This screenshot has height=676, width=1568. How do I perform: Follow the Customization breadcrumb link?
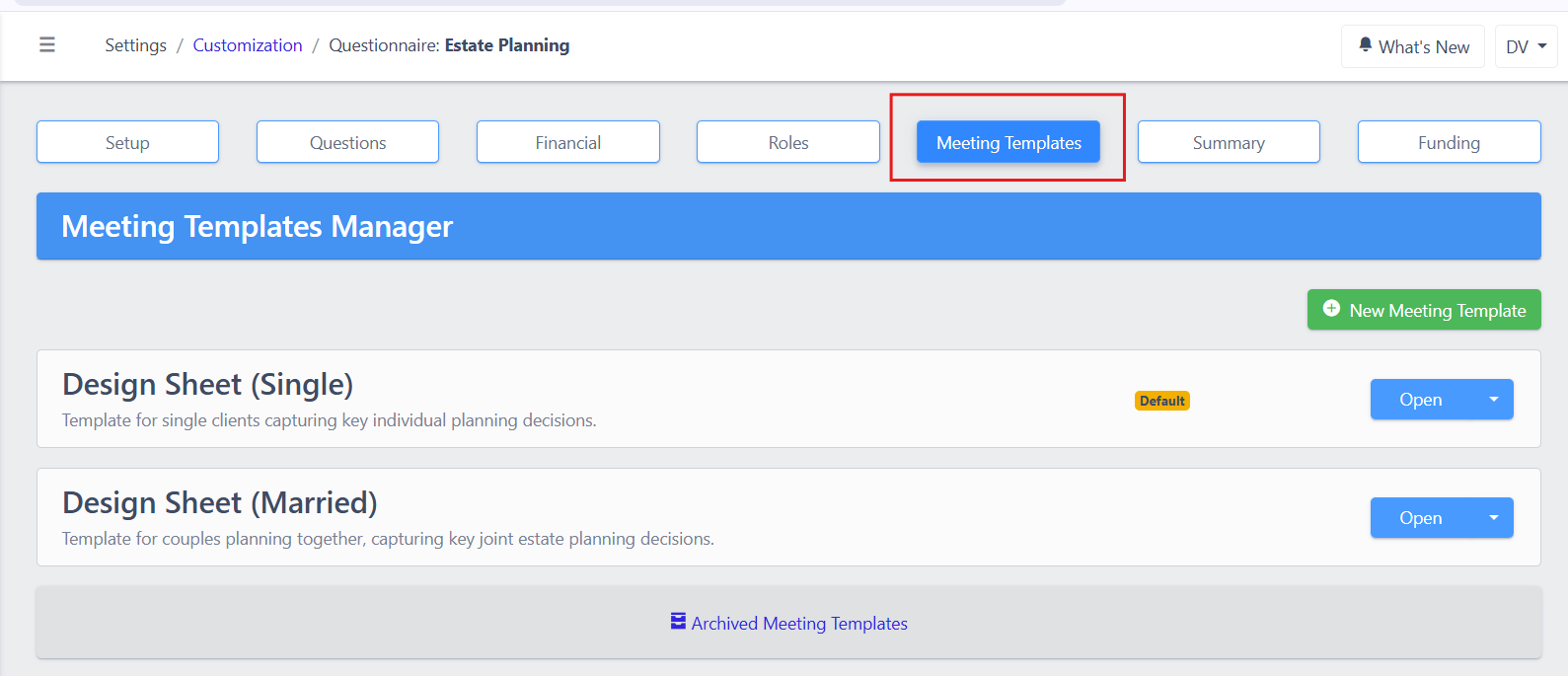(247, 45)
